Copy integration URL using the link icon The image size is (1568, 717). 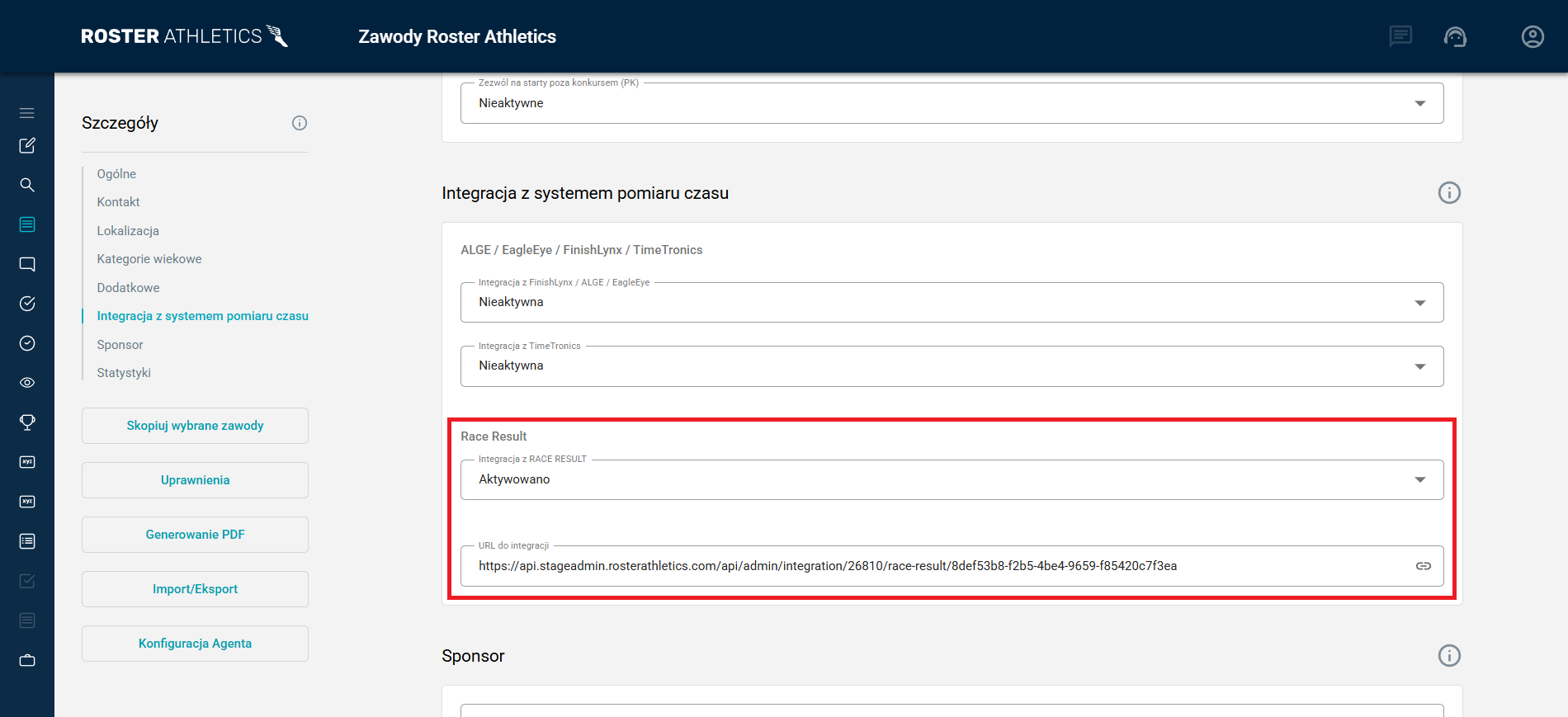point(1424,566)
